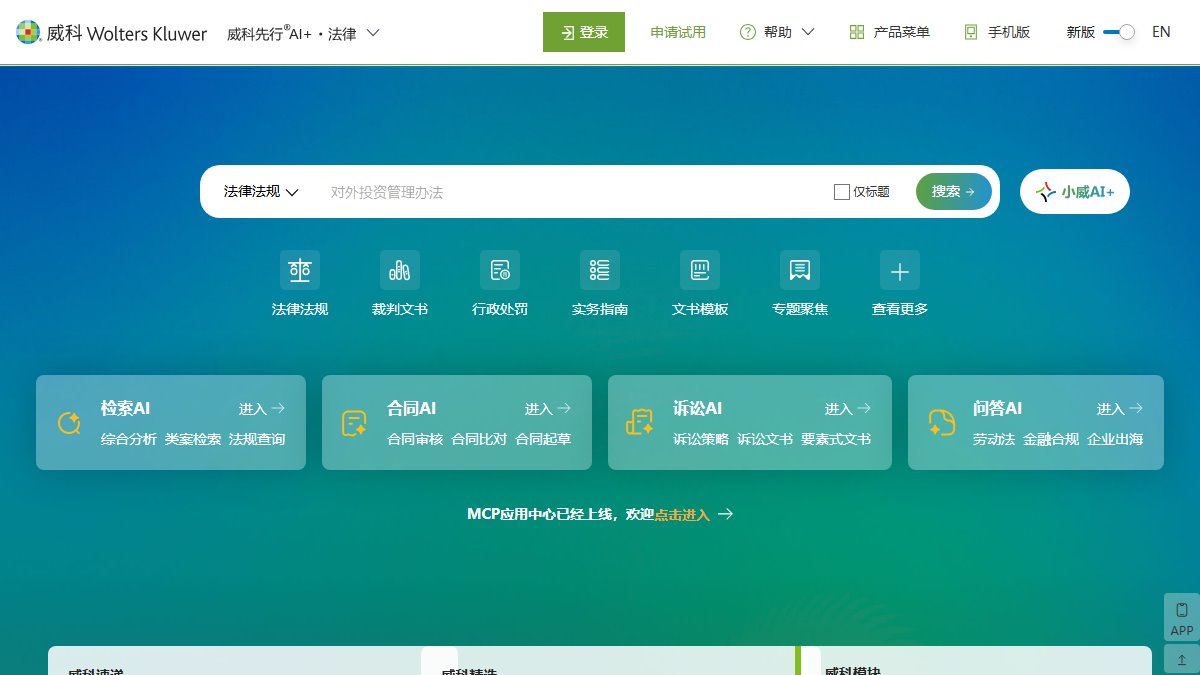Open the 文书模板 icon shortcut
The width and height of the screenshot is (1200, 675).
point(700,270)
